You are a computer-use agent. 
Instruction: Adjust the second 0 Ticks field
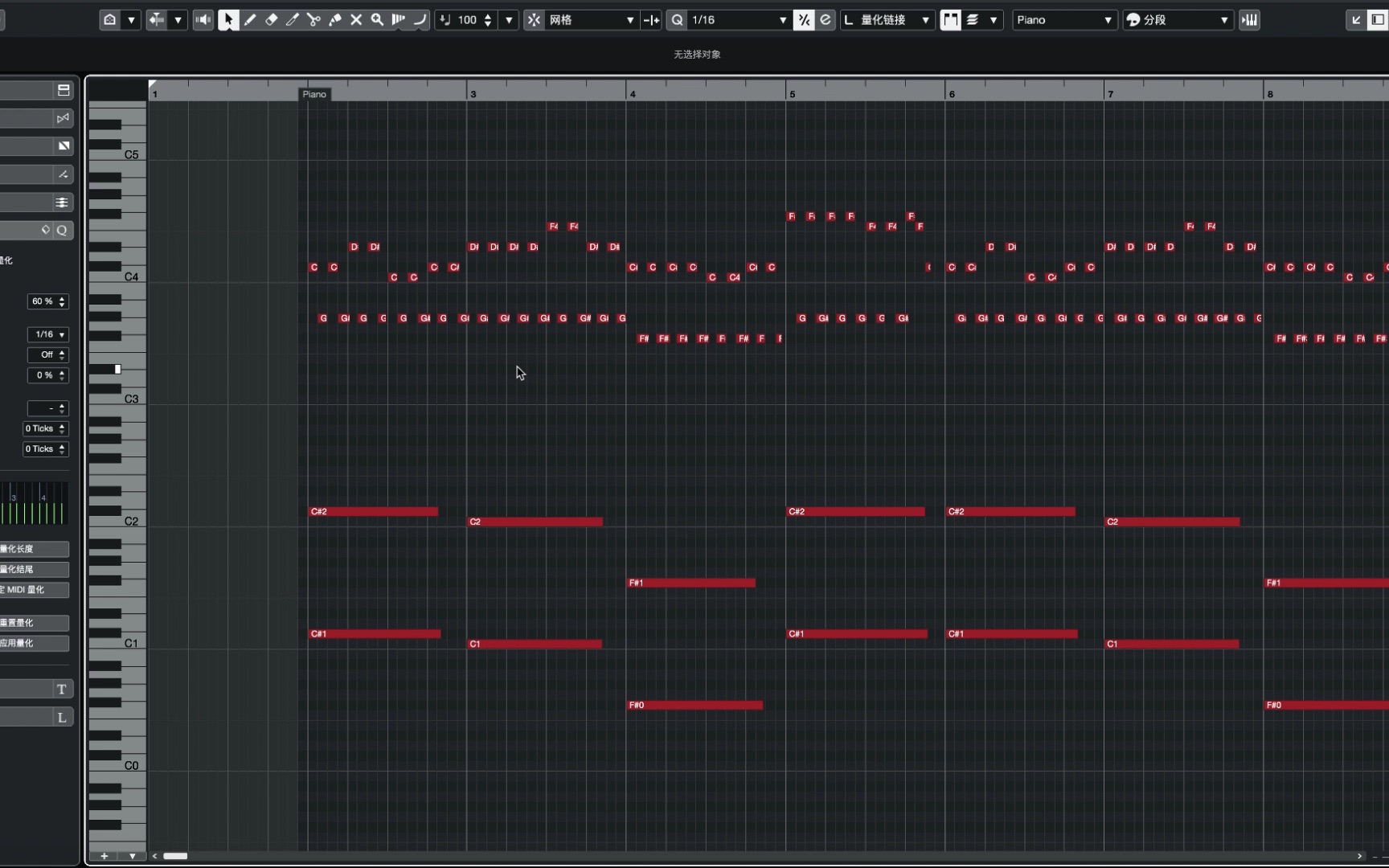pyautogui.click(x=46, y=449)
